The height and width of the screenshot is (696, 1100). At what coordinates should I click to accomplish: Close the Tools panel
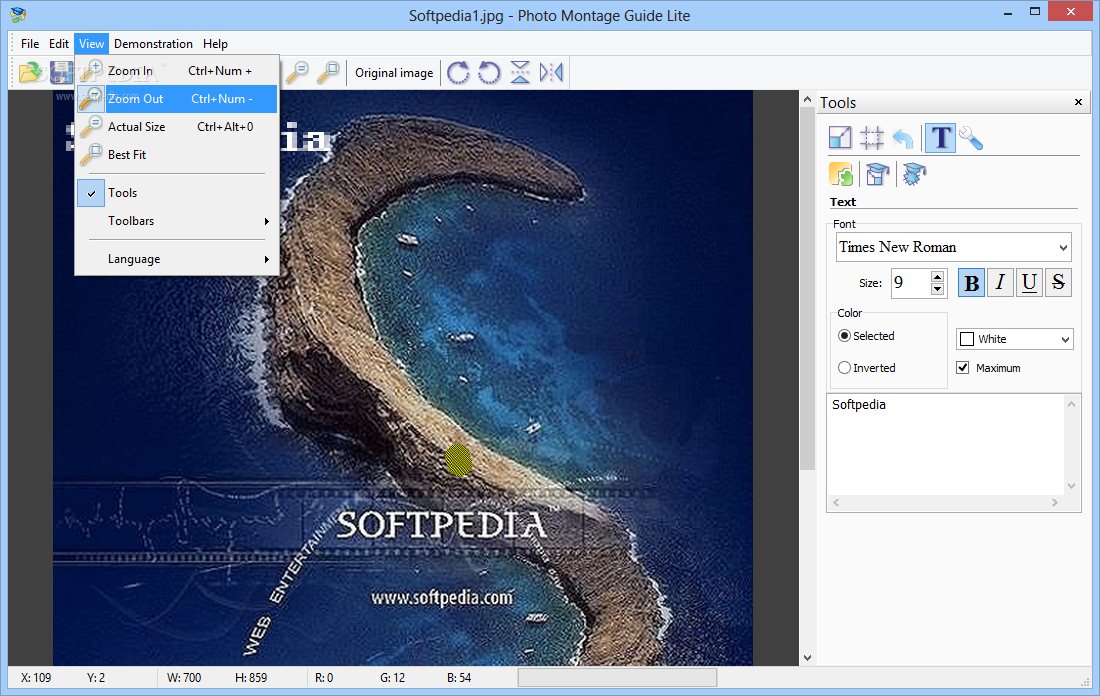point(1078,102)
